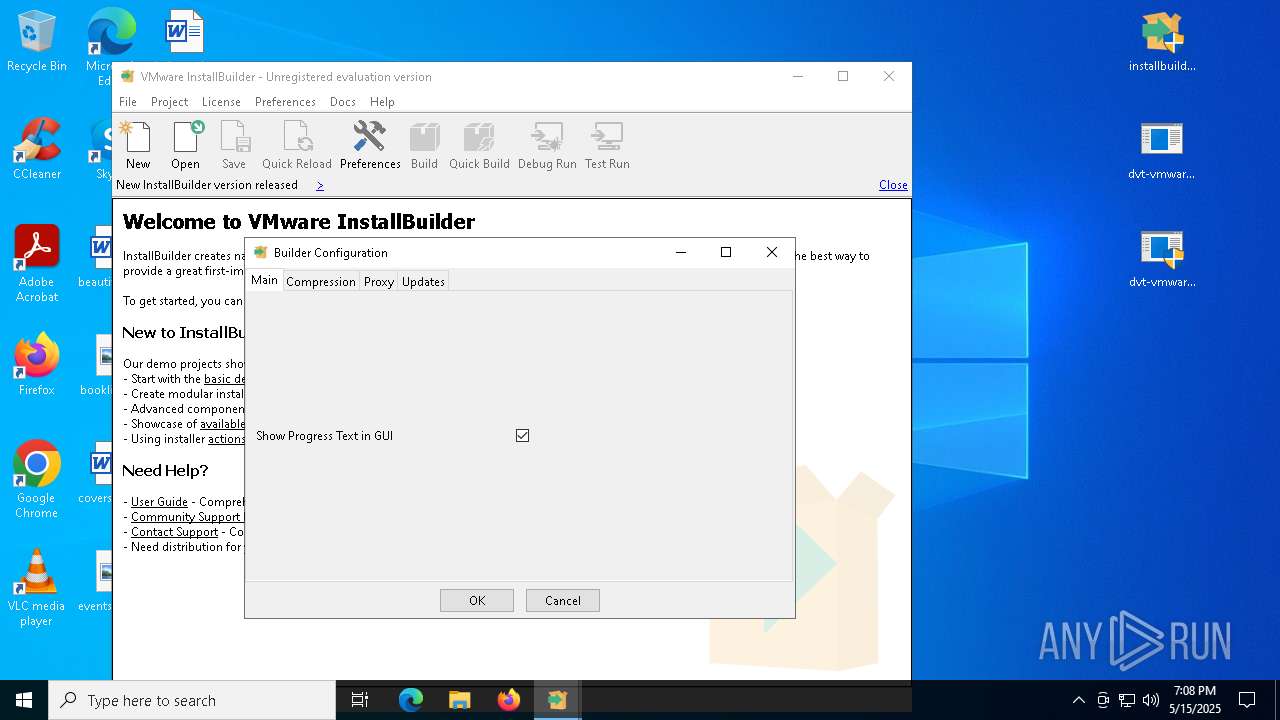Image resolution: width=1280 pixels, height=720 pixels.
Task: Open the network icon in system tray
Action: 1127,700
